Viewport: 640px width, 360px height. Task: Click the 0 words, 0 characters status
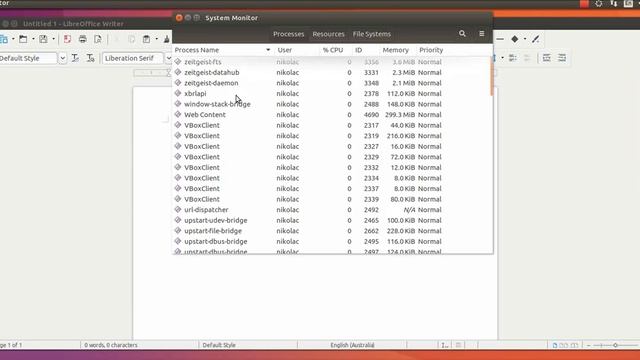pos(111,345)
